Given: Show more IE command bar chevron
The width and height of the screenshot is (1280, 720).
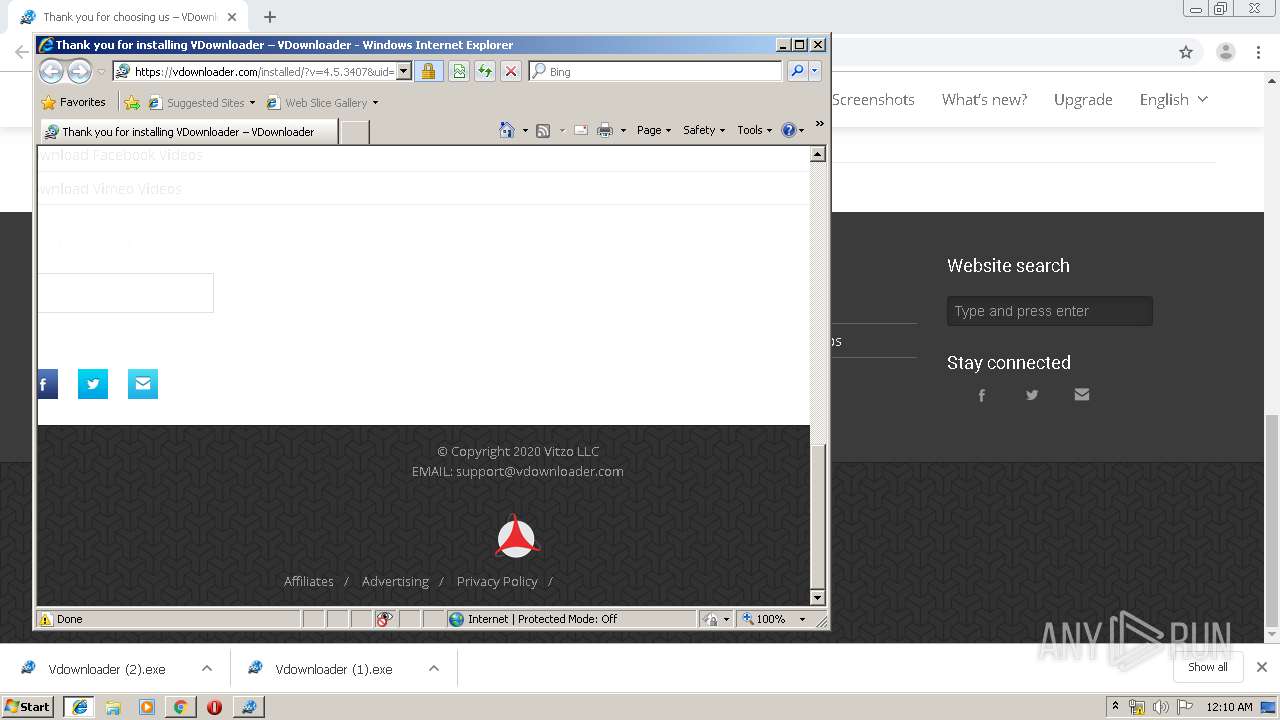Looking at the screenshot, I should (820, 125).
